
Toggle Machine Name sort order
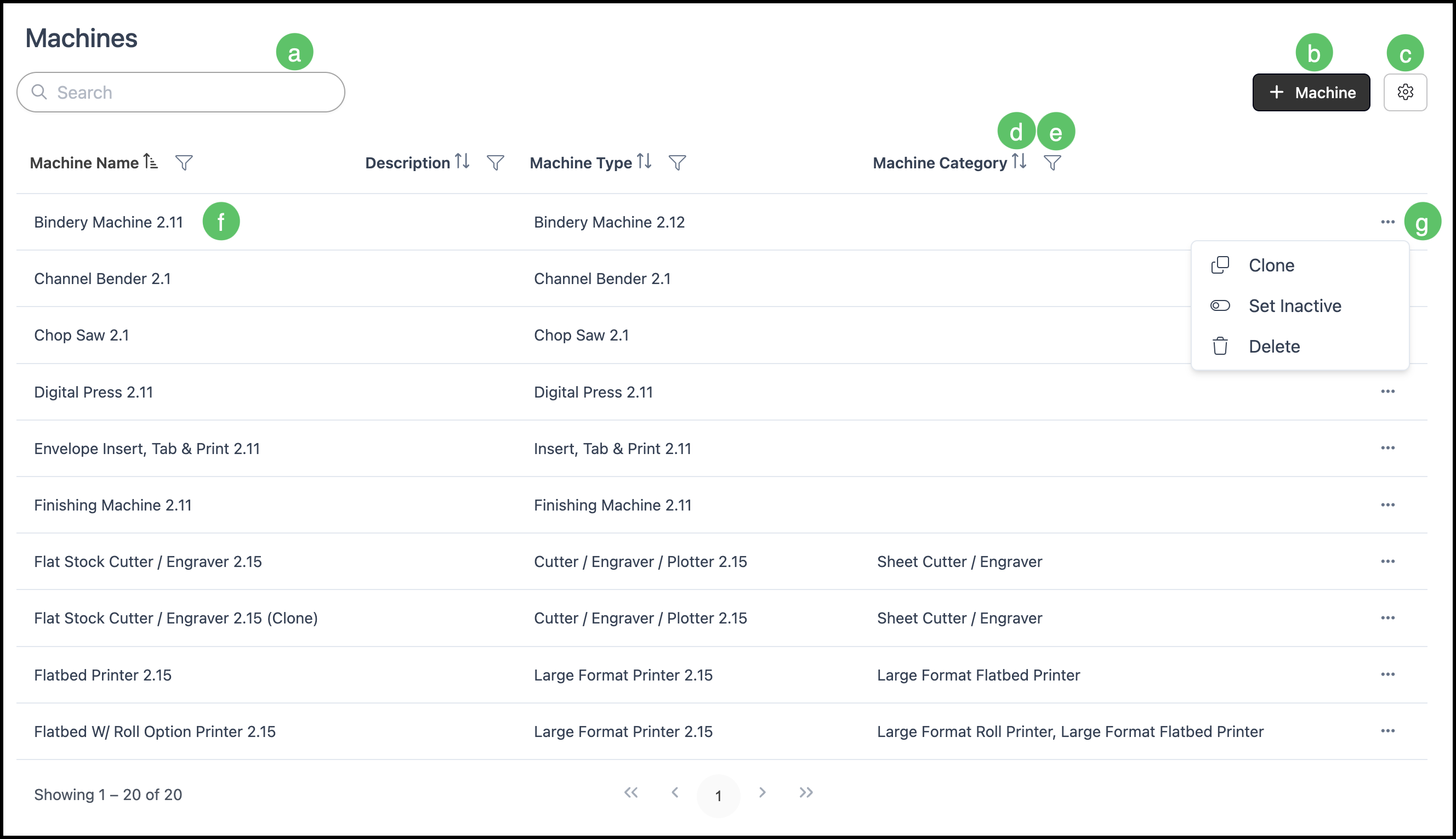pos(150,162)
